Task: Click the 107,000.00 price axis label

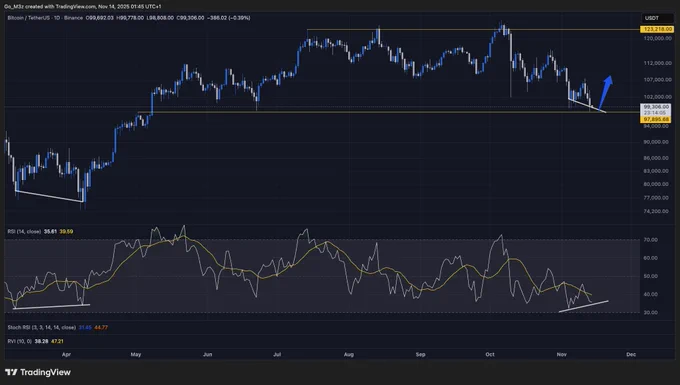Action: tap(657, 80)
